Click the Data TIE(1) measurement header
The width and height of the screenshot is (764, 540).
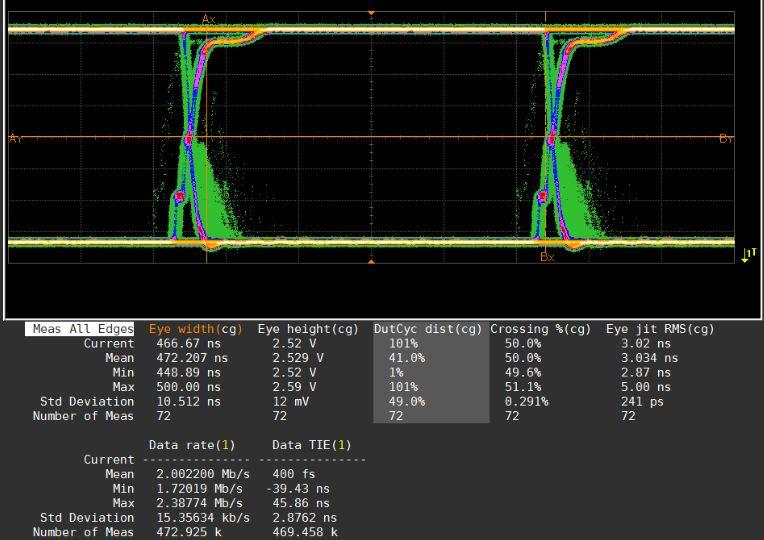(x=312, y=445)
